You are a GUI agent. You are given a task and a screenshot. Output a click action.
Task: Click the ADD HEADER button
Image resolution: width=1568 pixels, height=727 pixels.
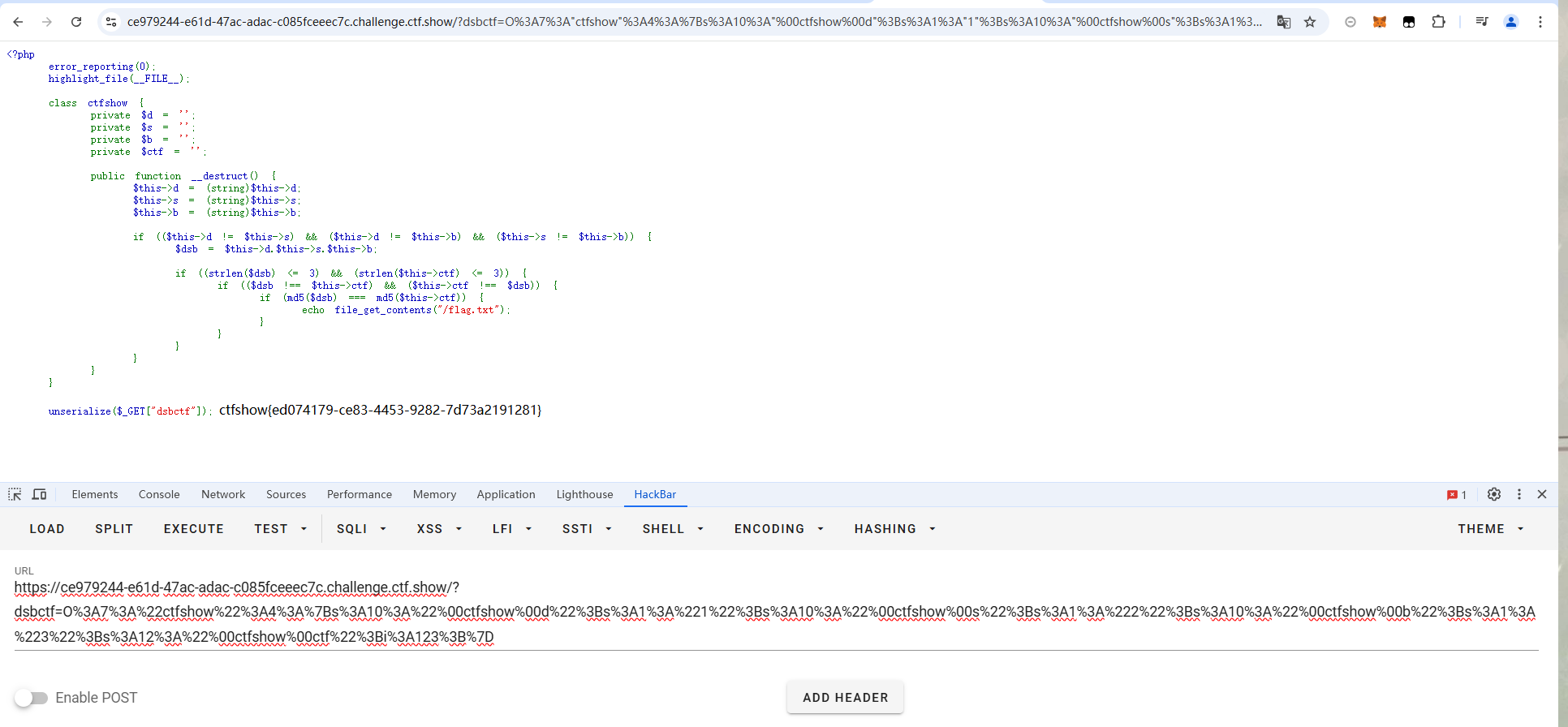[x=845, y=698]
